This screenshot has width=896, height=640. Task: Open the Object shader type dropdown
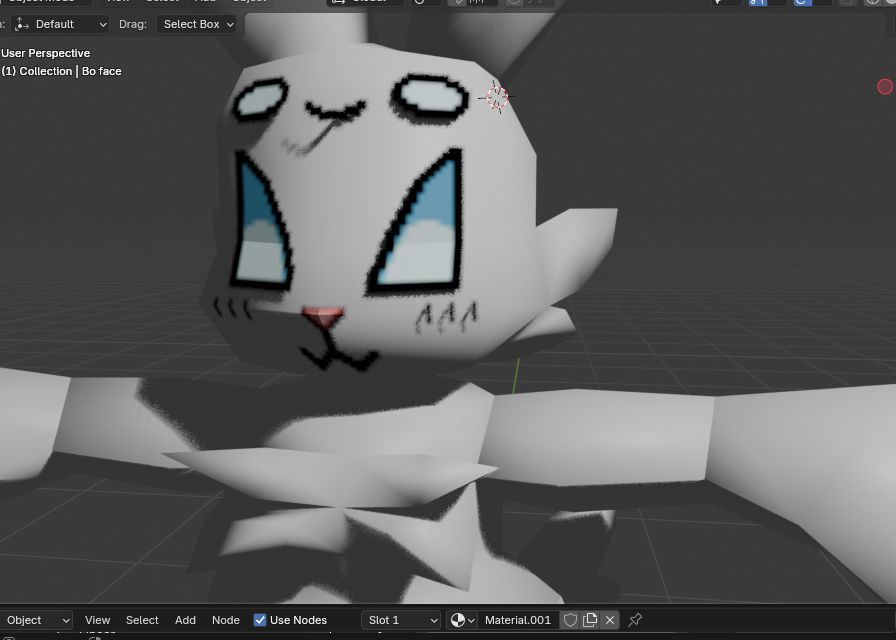pyautogui.click(x=35, y=620)
